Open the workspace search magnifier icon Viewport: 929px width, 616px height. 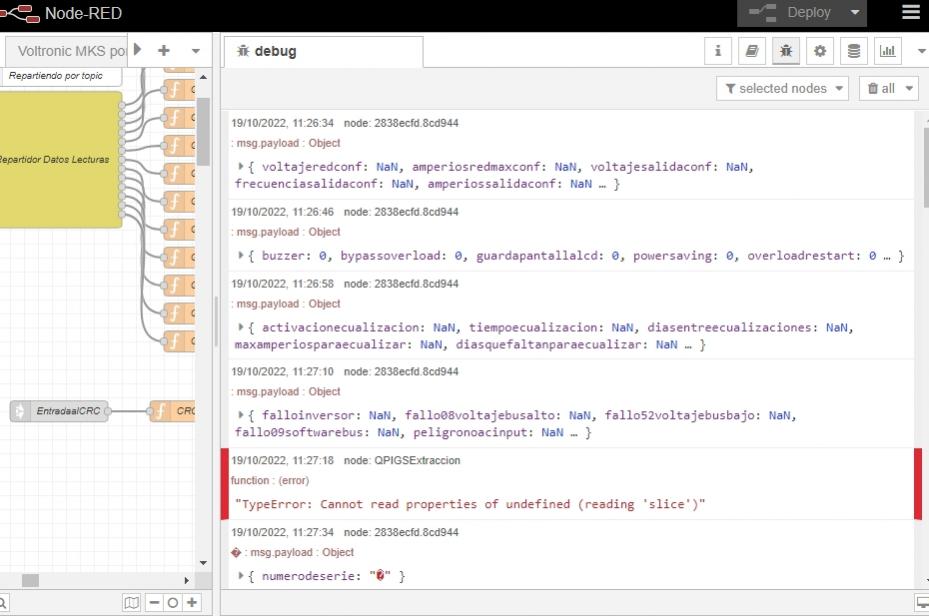click(3, 603)
